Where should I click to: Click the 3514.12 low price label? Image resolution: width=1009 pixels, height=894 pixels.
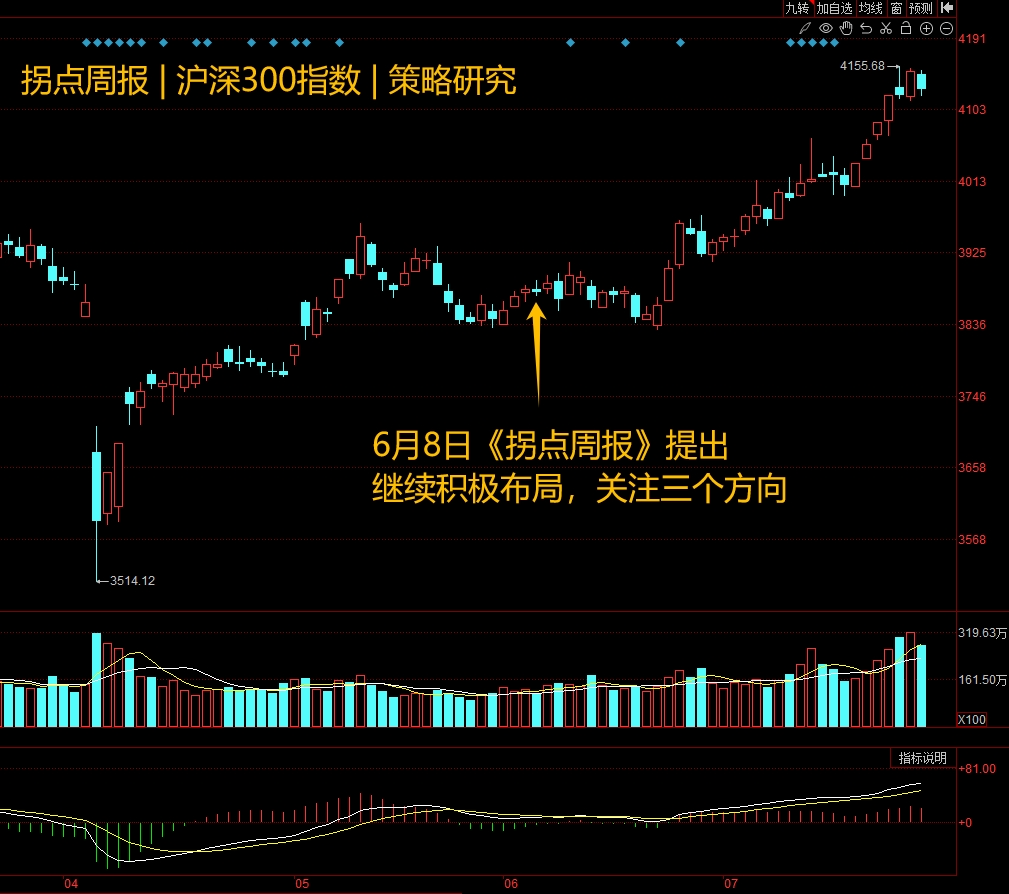click(x=133, y=581)
